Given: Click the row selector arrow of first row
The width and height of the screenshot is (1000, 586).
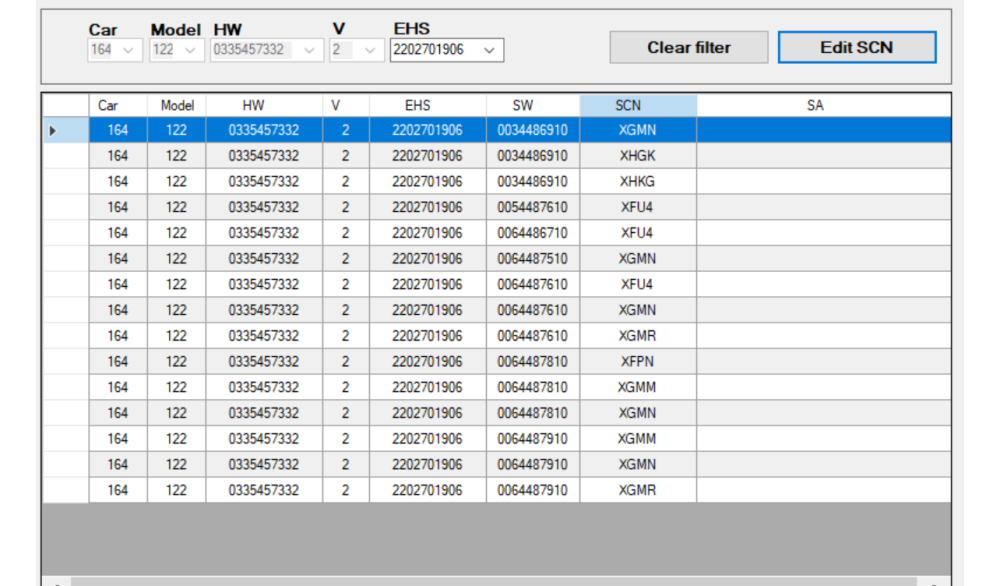Looking at the screenshot, I should pos(54,130).
